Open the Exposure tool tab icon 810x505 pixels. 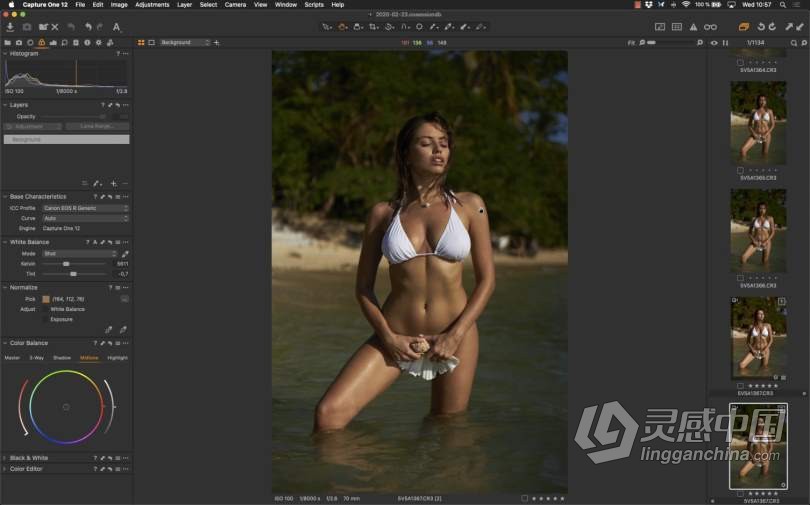pyautogui.click(x=53, y=43)
